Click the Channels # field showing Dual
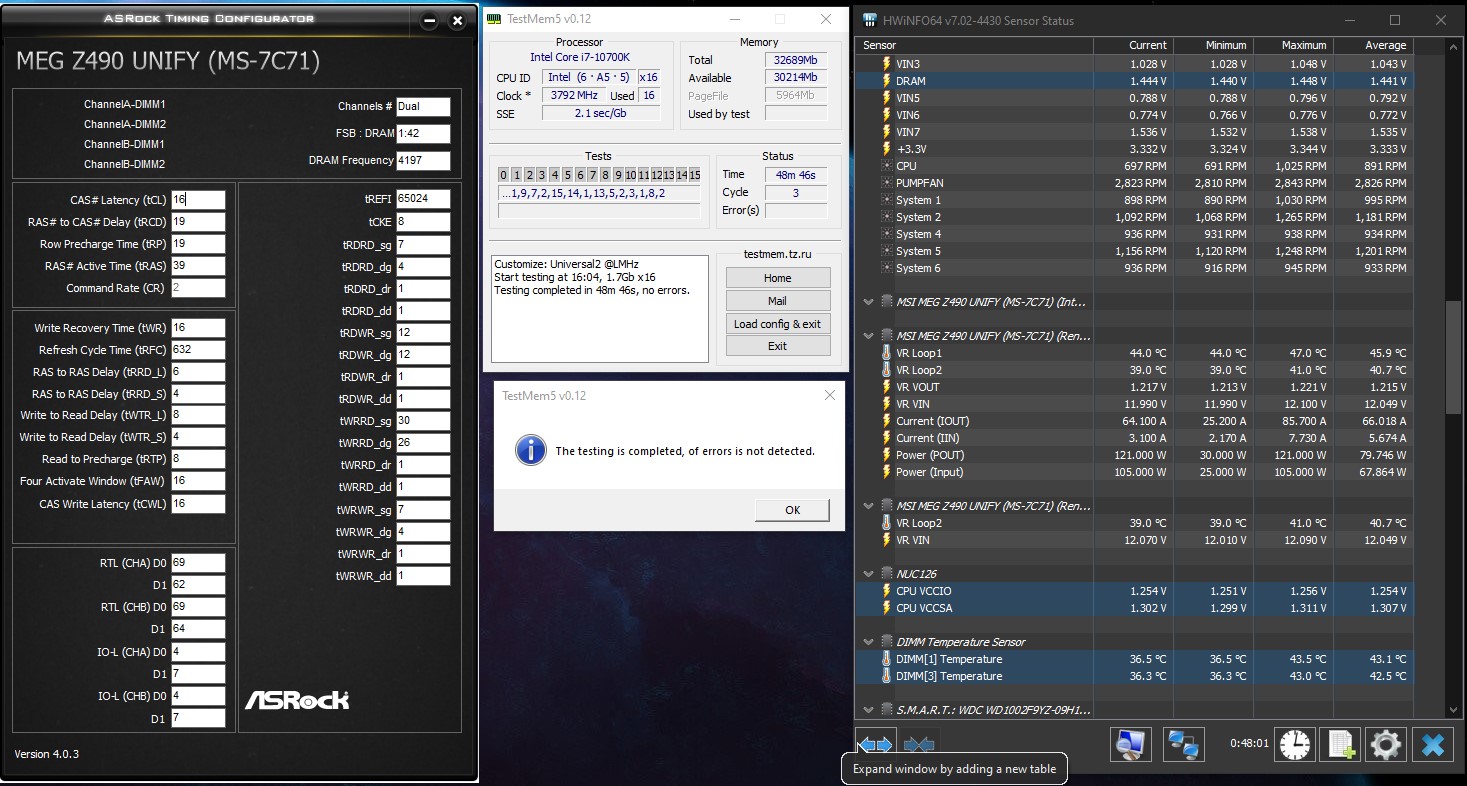The height and width of the screenshot is (786, 1467). point(423,107)
